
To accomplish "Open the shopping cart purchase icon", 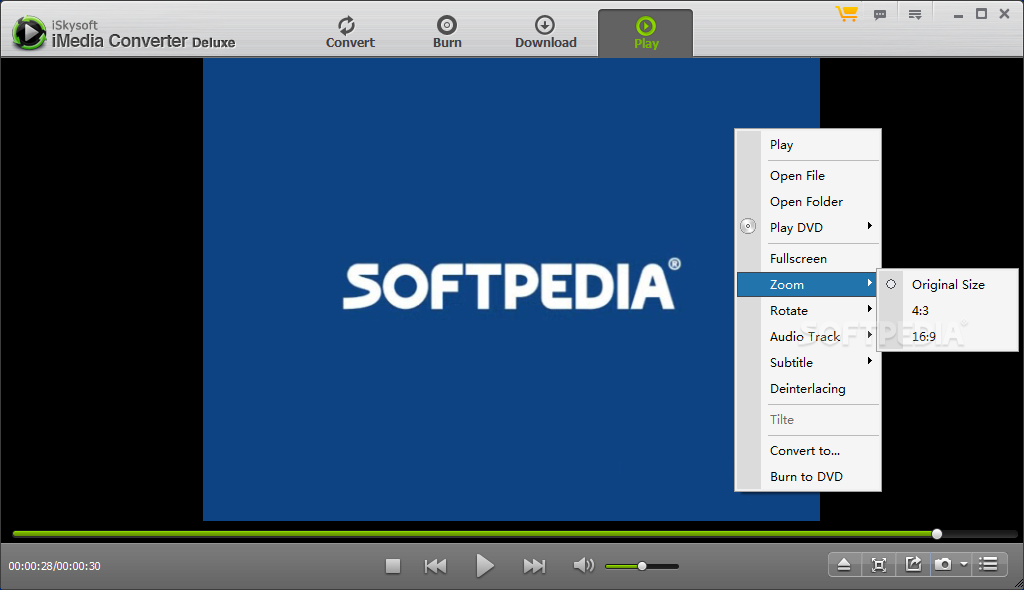I will (x=846, y=14).
